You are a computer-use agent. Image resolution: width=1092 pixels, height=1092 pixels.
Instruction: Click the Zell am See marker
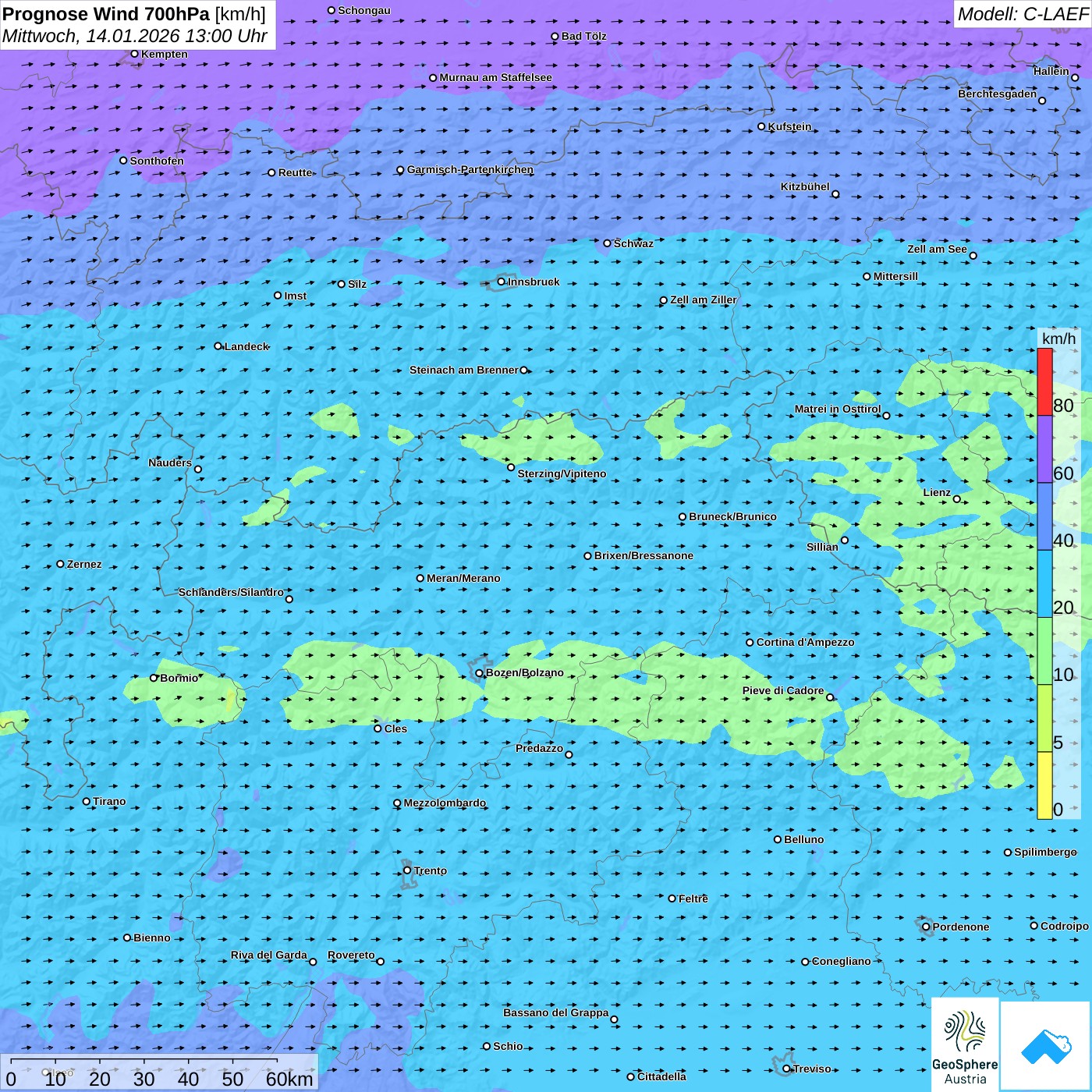pos(973,255)
